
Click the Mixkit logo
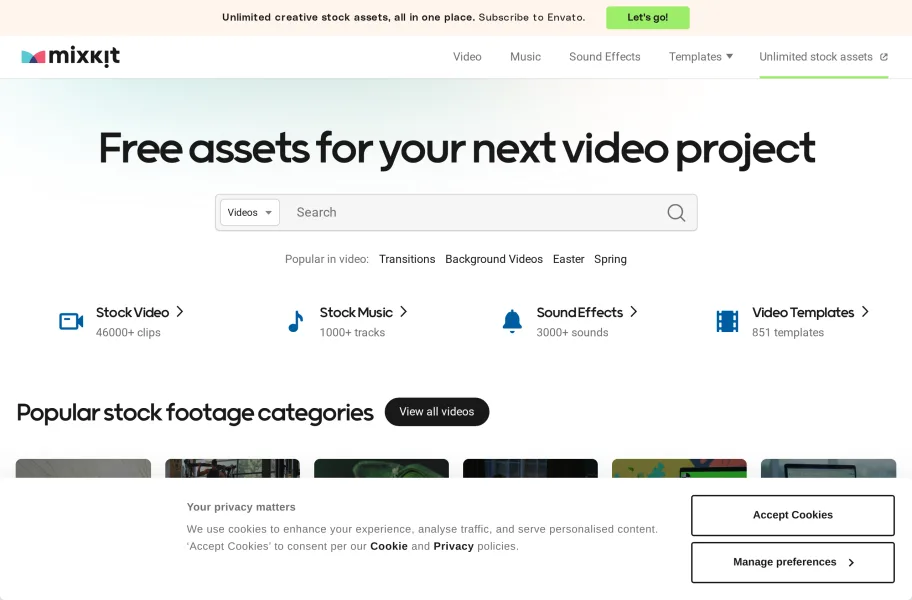[x=70, y=56]
